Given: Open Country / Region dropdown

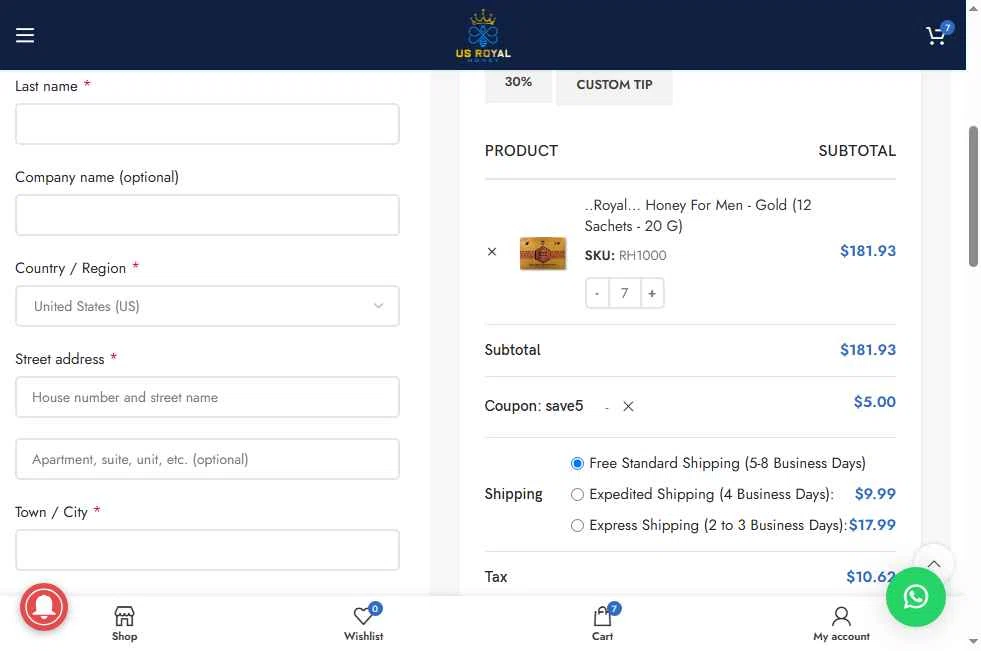Looking at the screenshot, I should click(x=207, y=306).
